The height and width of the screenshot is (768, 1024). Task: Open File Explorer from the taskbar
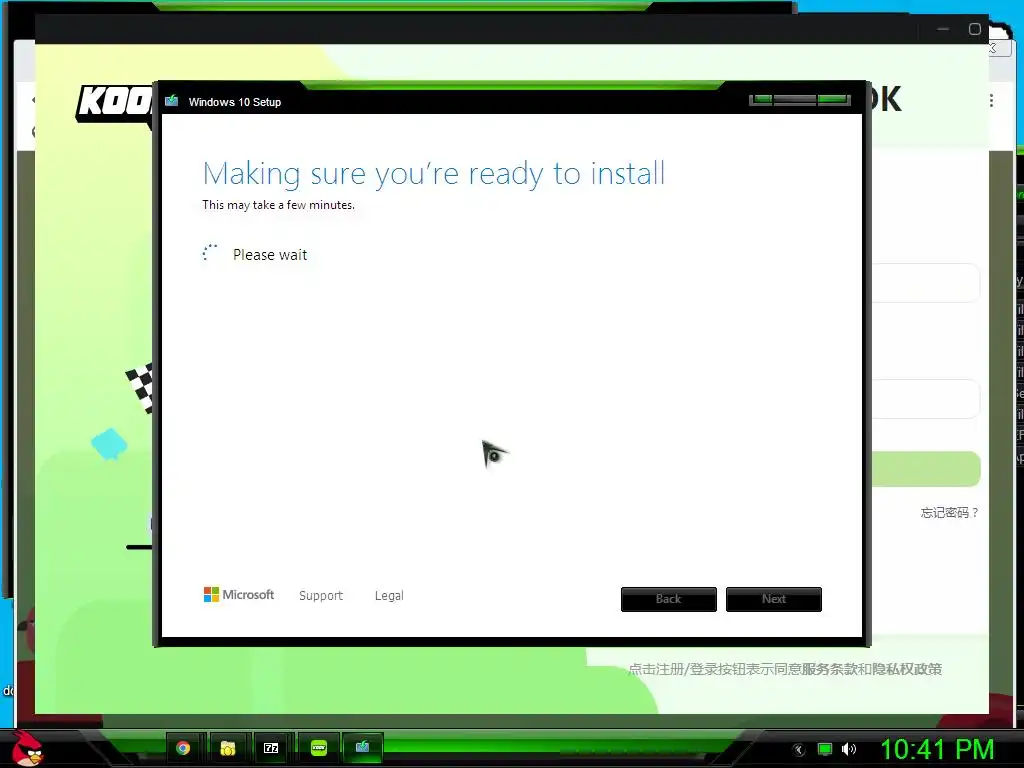point(227,748)
